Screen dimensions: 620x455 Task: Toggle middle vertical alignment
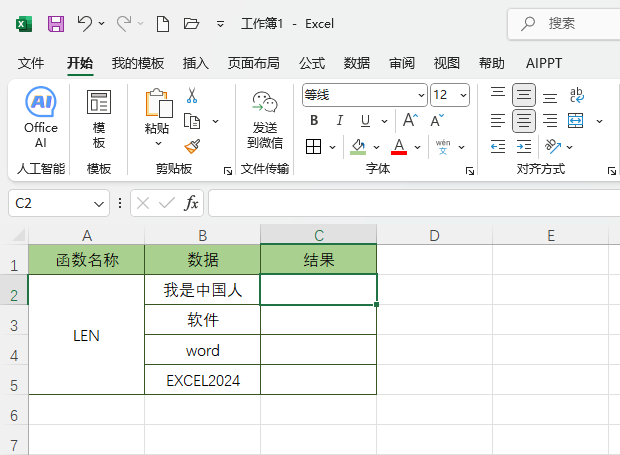point(524,95)
